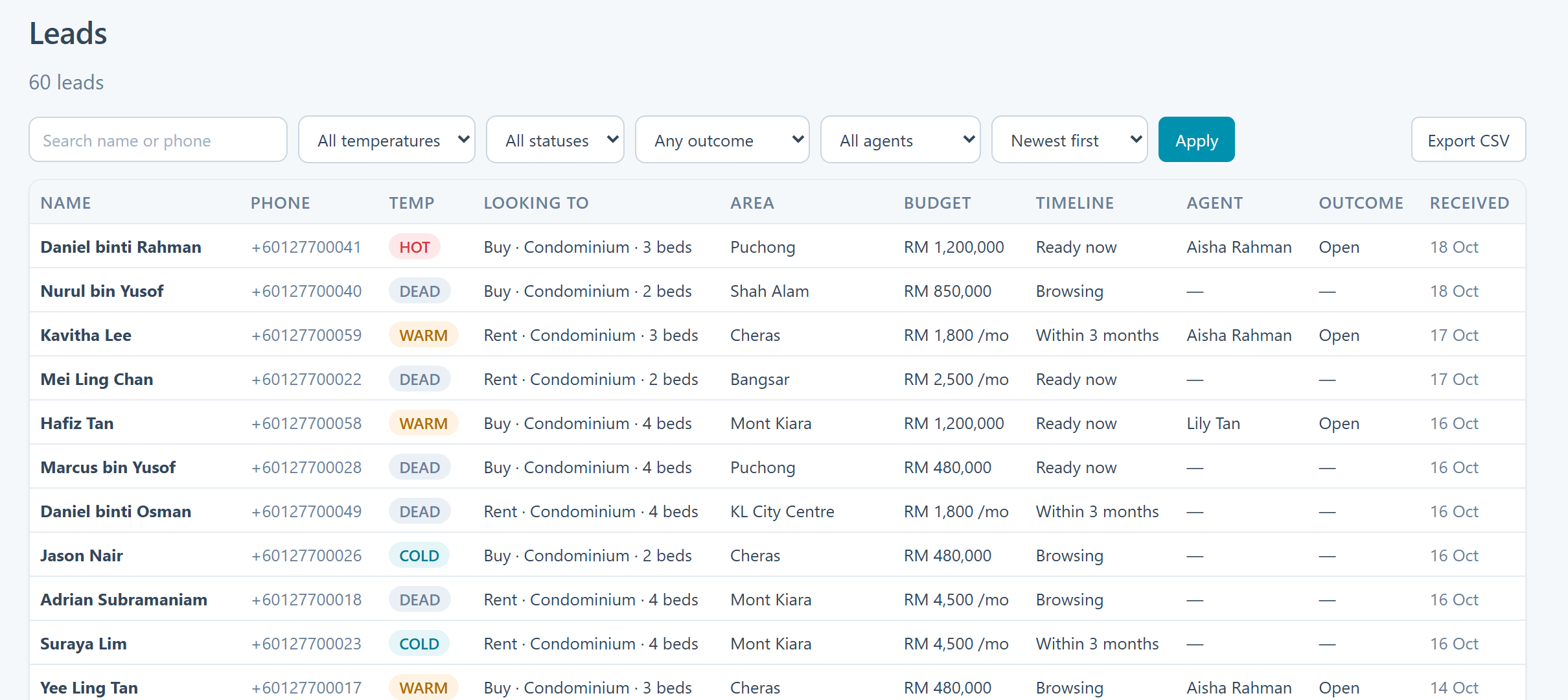The image size is (1568, 700).
Task: Click Shah Alam area cell
Action: pyautogui.click(x=769, y=291)
